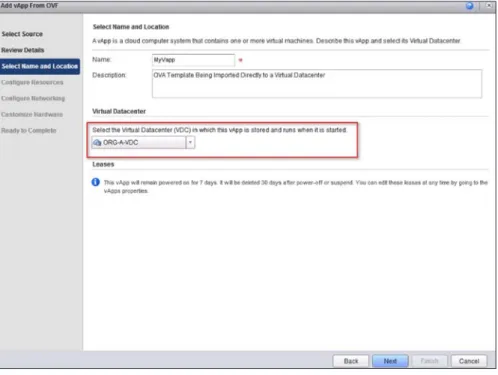Go to Select Source step
This screenshot has width=498, height=375.
[x=22, y=34]
